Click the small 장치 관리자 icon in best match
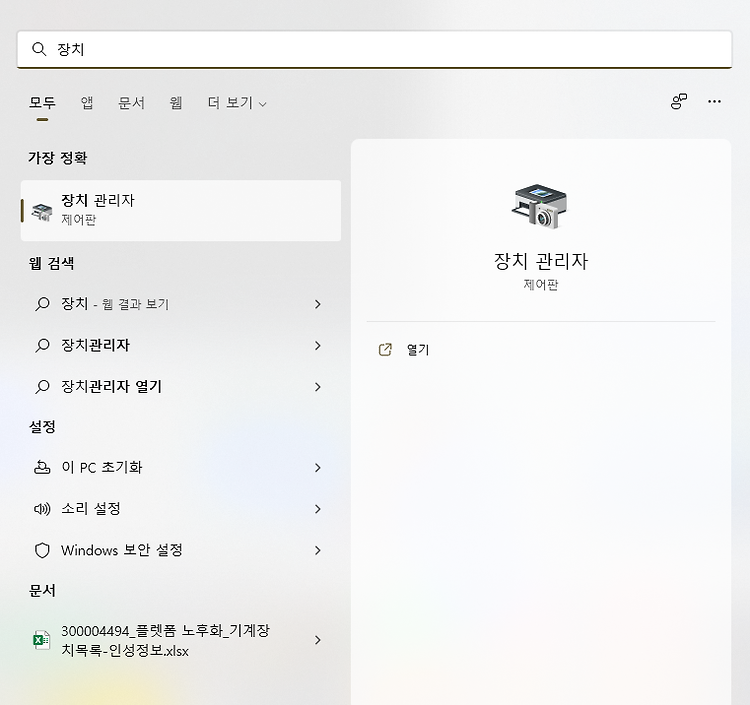The height and width of the screenshot is (705, 750). (42, 212)
